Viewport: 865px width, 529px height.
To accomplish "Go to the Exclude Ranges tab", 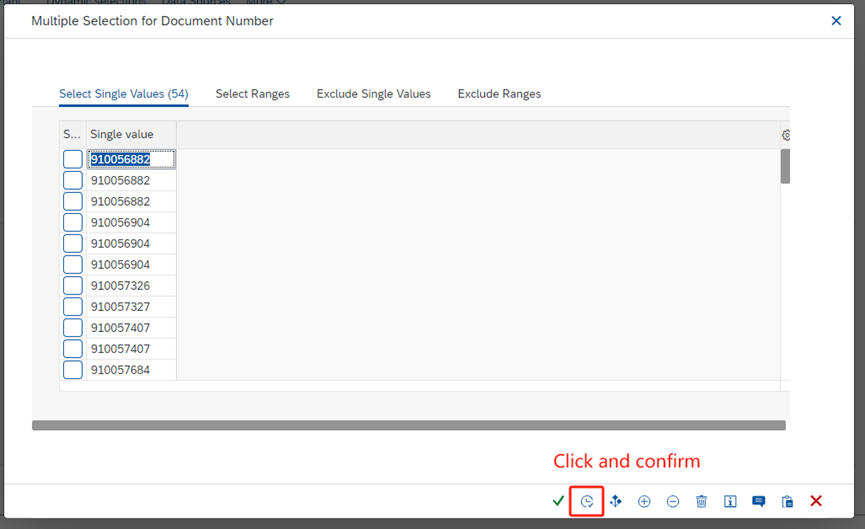I will click(499, 94).
